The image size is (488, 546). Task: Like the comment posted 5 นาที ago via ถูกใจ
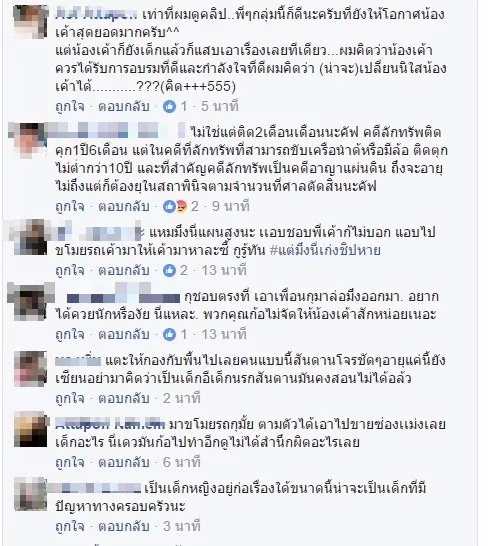pyautogui.click(x=70, y=106)
